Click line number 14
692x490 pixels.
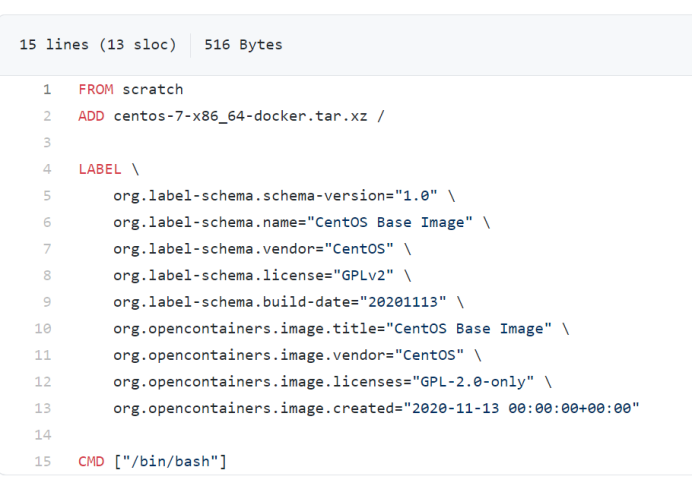(x=43, y=435)
